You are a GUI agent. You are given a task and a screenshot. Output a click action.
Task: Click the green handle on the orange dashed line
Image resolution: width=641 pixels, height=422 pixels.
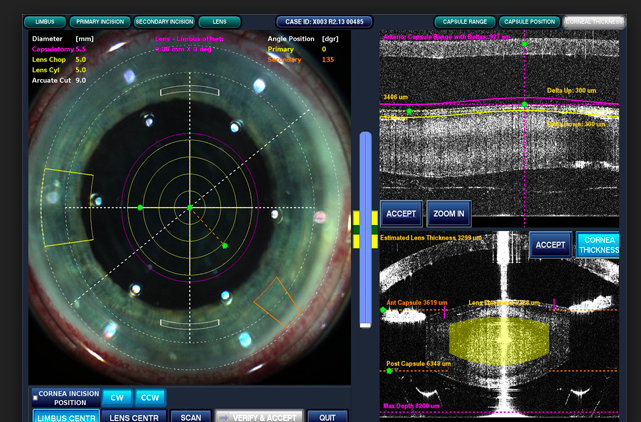[x=224, y=245]
